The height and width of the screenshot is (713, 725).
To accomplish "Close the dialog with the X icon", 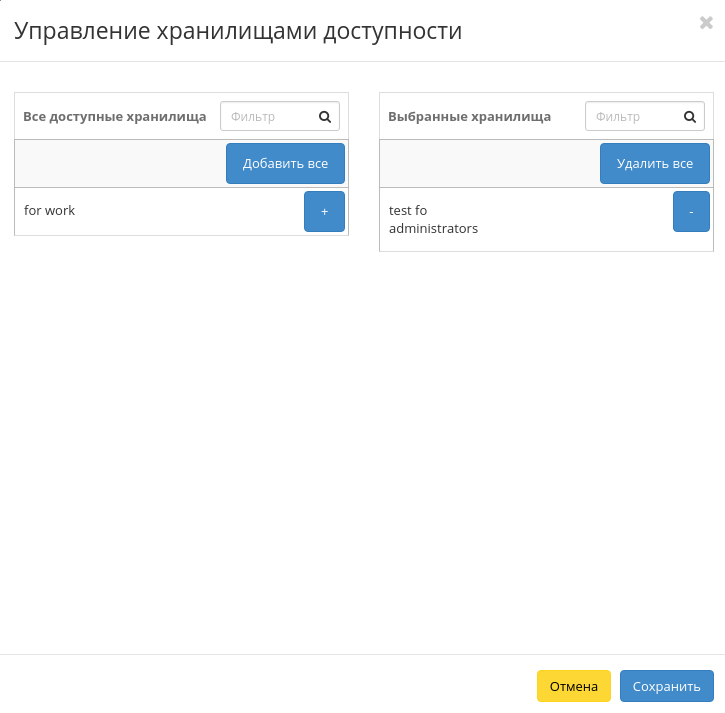I will 706,23.
